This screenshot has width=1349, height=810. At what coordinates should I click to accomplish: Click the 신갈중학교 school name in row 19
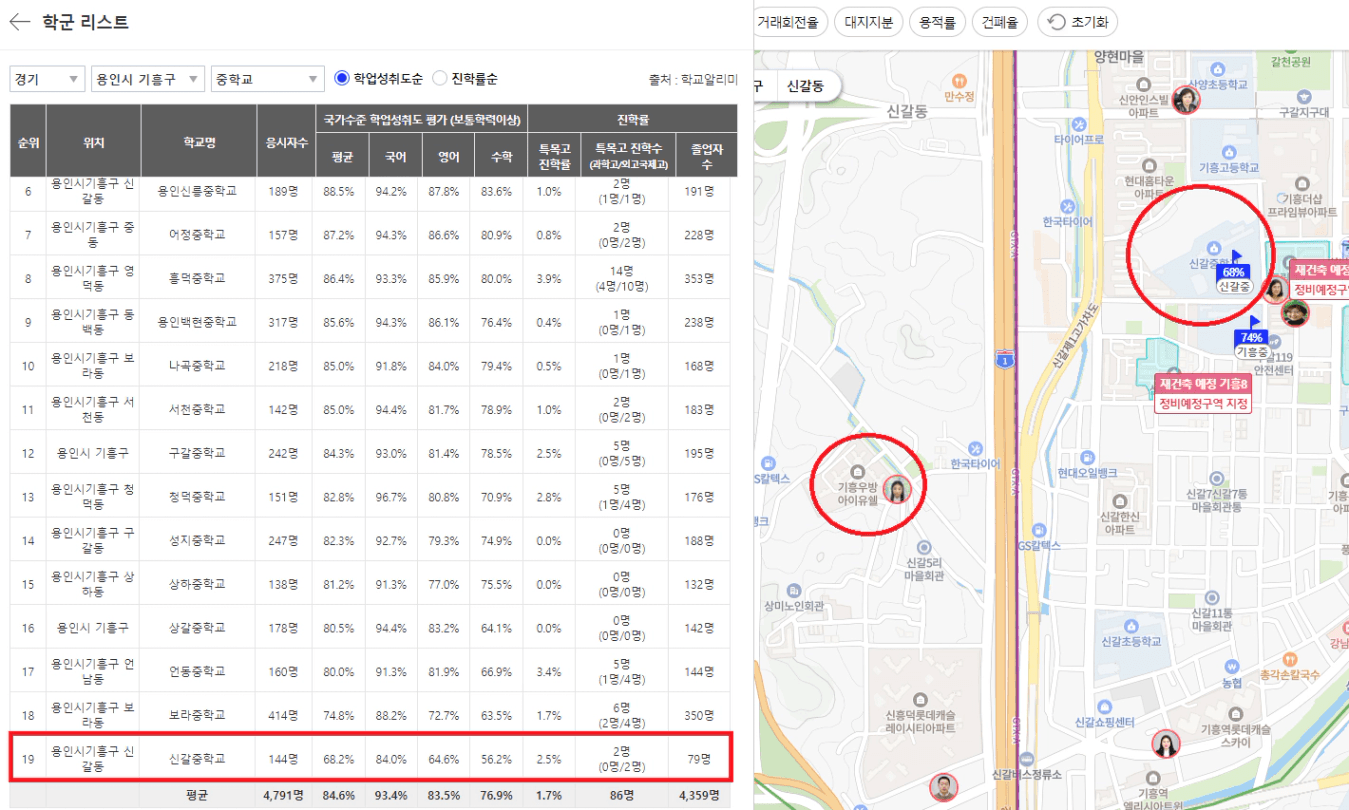(197, 759)
